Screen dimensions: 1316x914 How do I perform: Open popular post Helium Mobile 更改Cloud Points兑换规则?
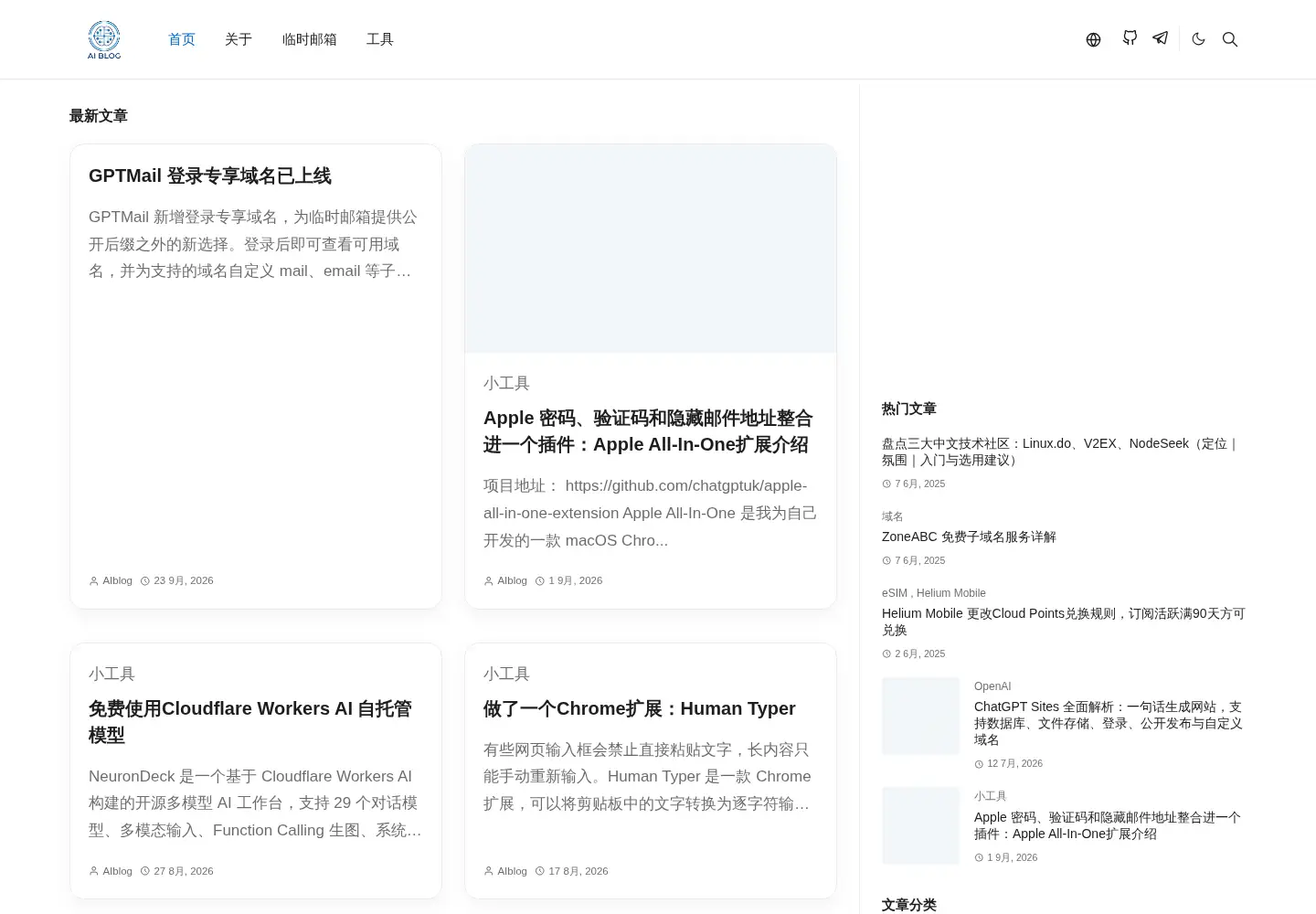pyautogui.click(x=1064, y=622)
